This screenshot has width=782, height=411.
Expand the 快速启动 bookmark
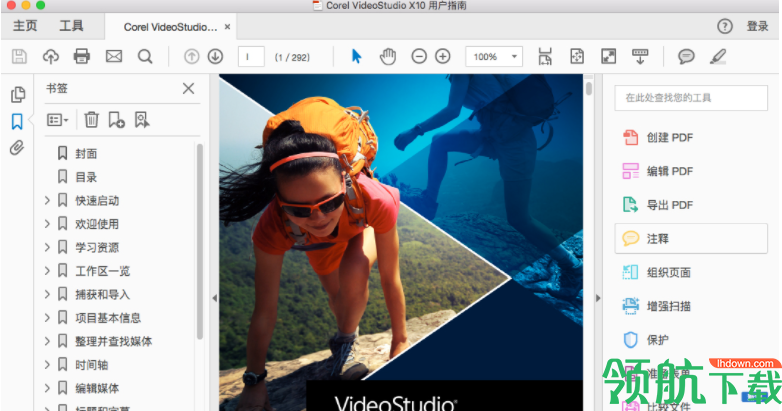coord(47,201)
